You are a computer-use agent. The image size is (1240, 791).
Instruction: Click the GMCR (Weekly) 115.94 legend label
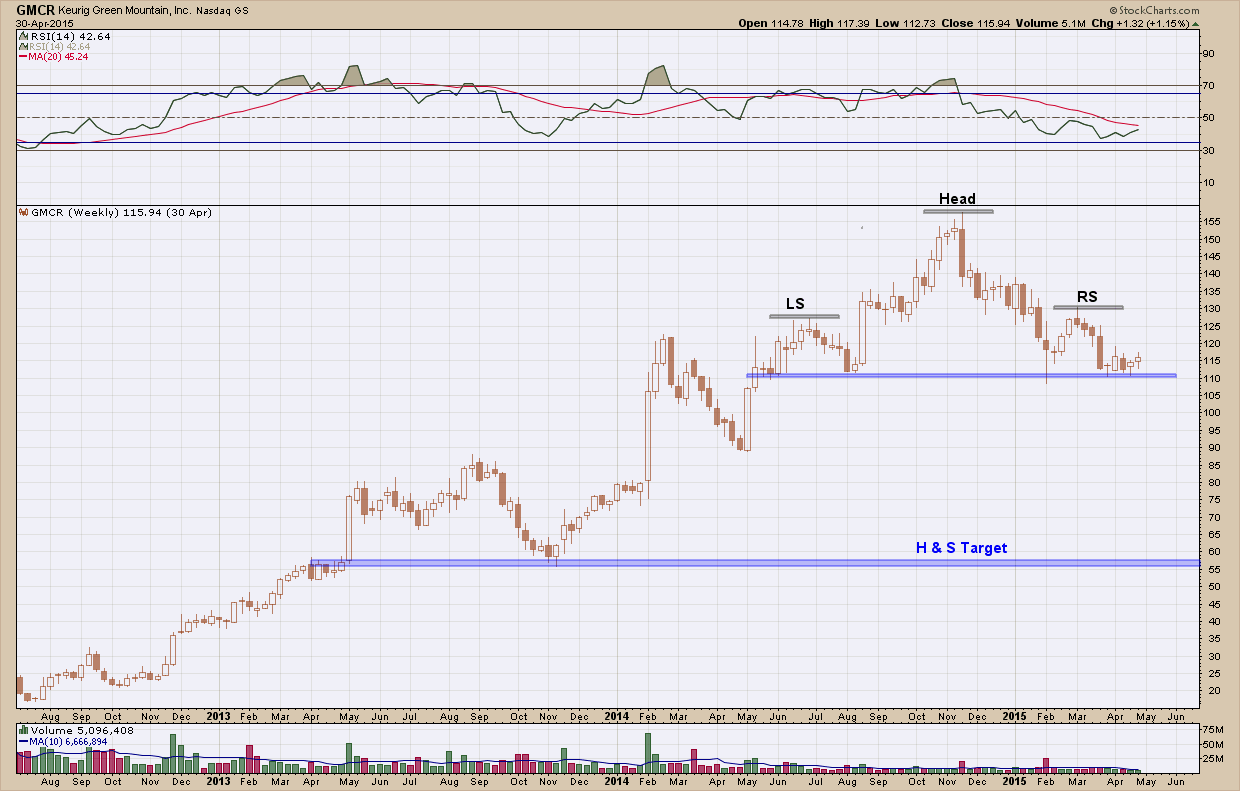click(x=116, y=213)
